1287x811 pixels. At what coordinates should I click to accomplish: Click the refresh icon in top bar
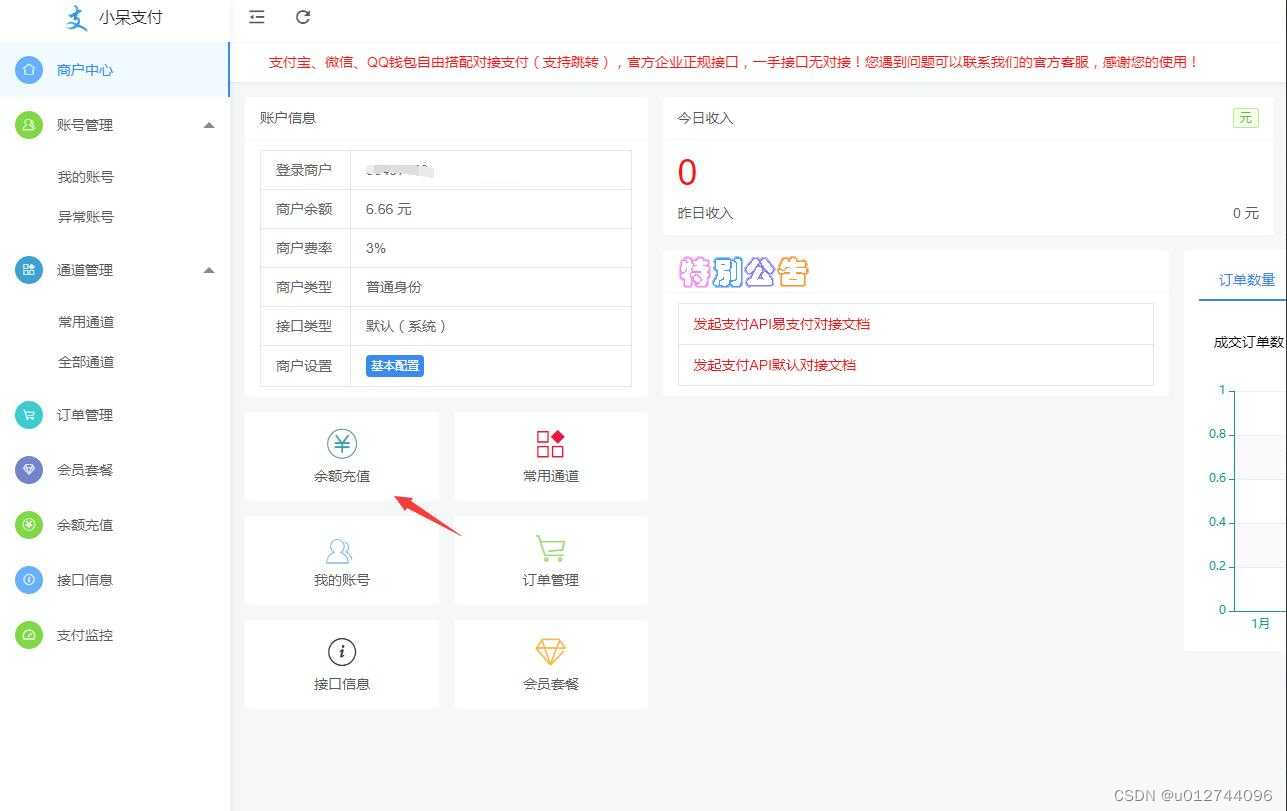(303, 17)
